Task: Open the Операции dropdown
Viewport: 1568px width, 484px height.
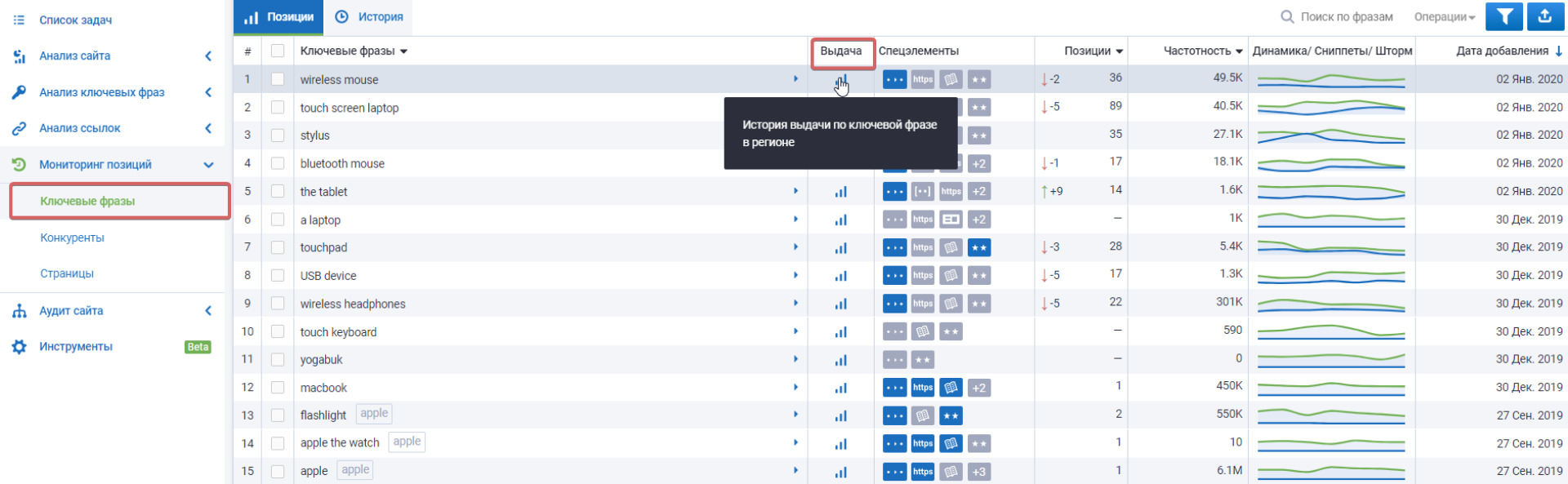Action: [x=1444, y=17]
